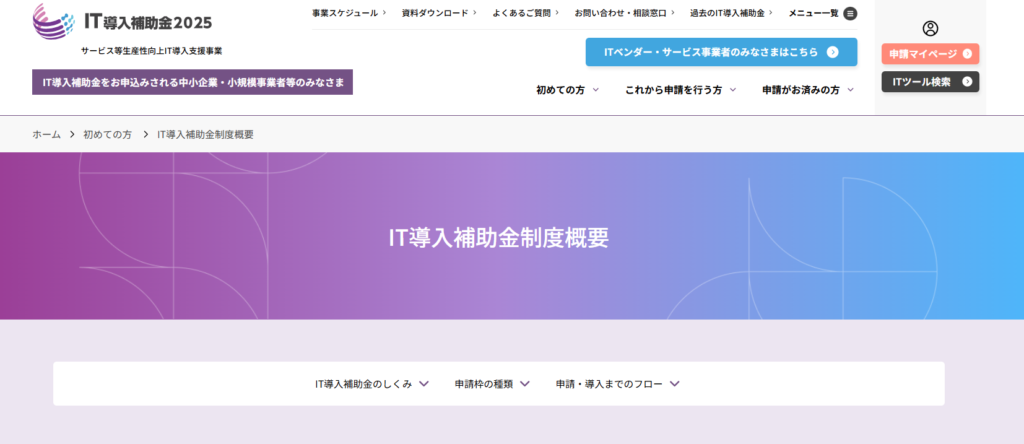Click chevron next to これから申請を行う方
The width and height of the screenshot is (1024, 444).
(x=733, y=90)
